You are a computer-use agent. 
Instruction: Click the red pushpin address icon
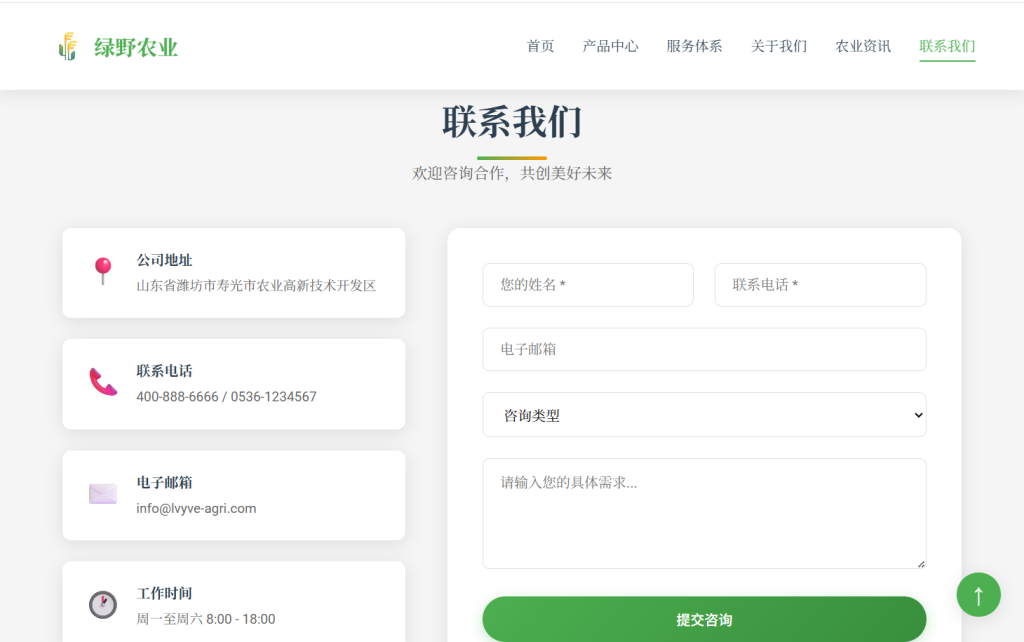(x=103, y=271)
